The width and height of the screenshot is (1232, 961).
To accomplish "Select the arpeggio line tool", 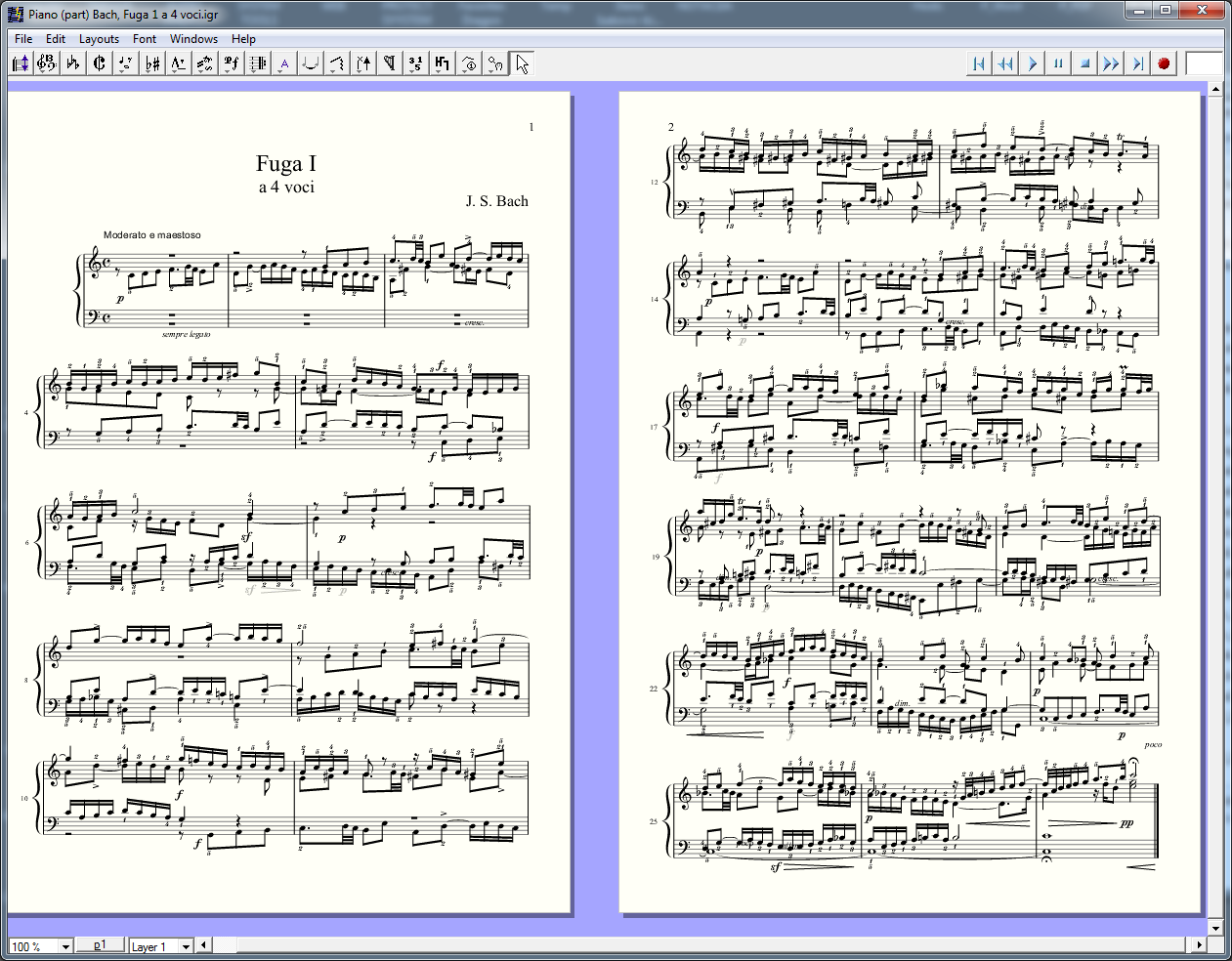I will point(336,64).
